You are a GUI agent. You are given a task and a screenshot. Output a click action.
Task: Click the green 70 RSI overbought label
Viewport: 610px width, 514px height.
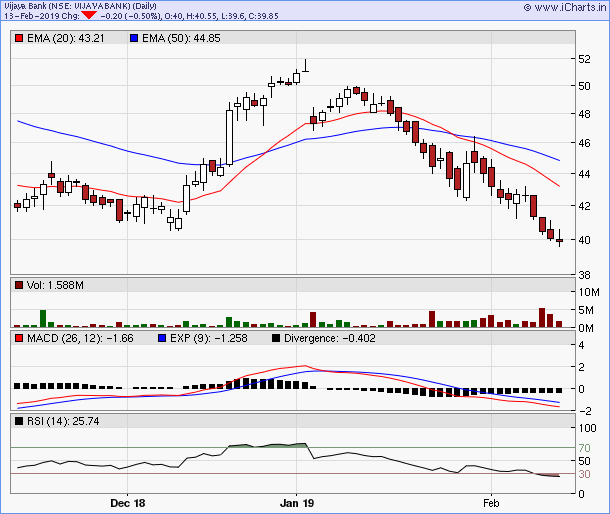point(584,448)
